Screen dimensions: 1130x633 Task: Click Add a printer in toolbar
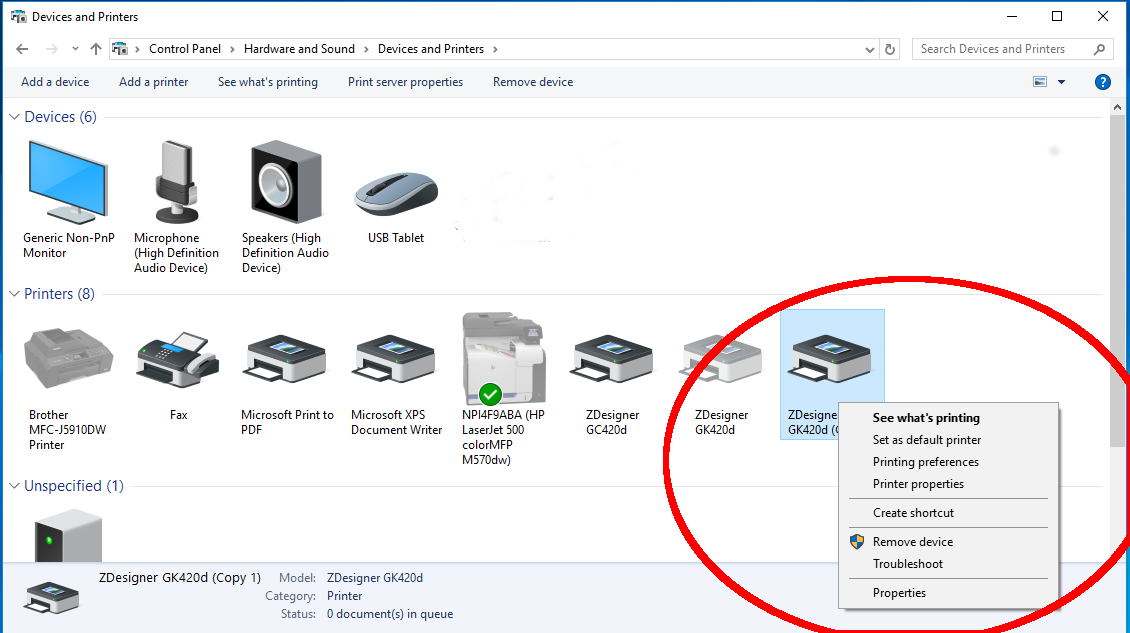tap(154, 82)
